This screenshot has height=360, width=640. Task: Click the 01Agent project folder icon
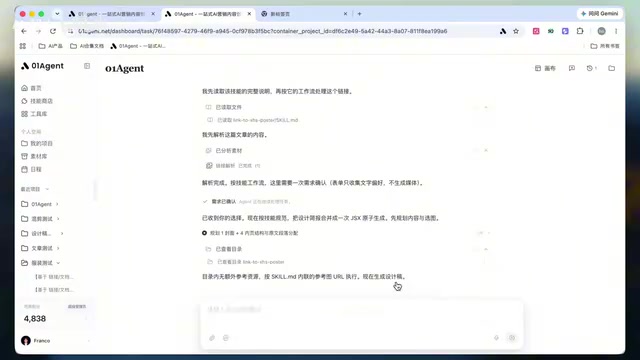tap(24, 204)
